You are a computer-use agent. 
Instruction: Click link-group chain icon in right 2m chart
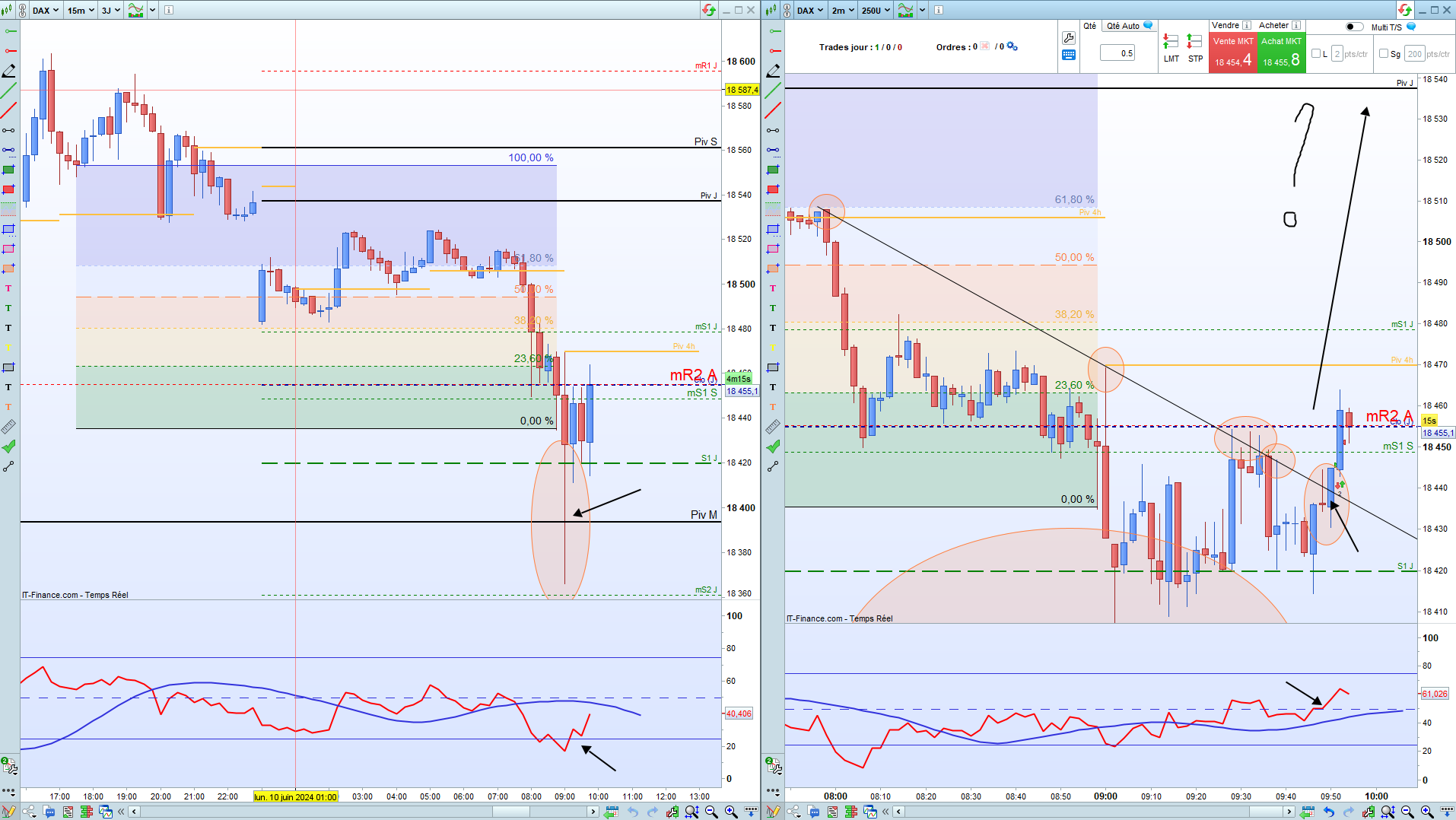tap(787, 10)
